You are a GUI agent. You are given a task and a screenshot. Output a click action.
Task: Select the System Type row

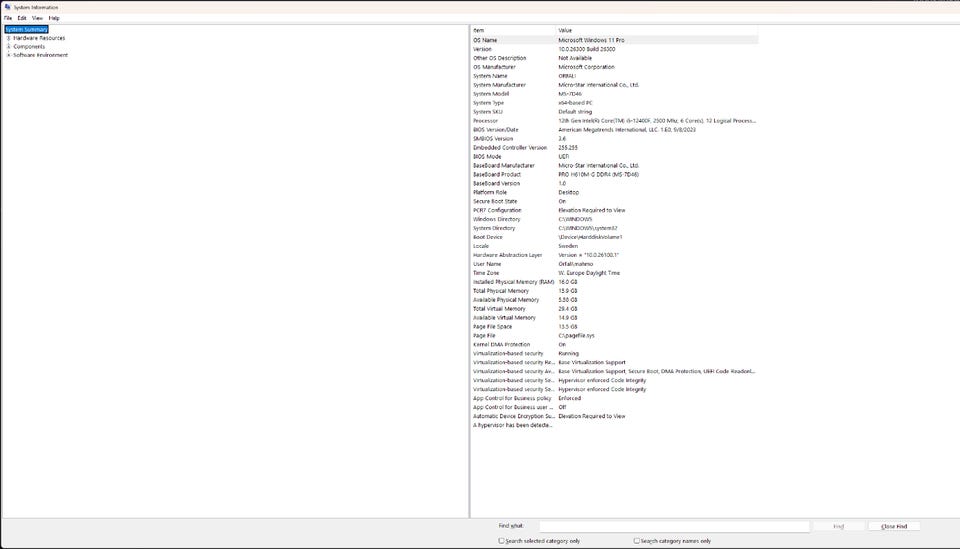click(615, 103)
